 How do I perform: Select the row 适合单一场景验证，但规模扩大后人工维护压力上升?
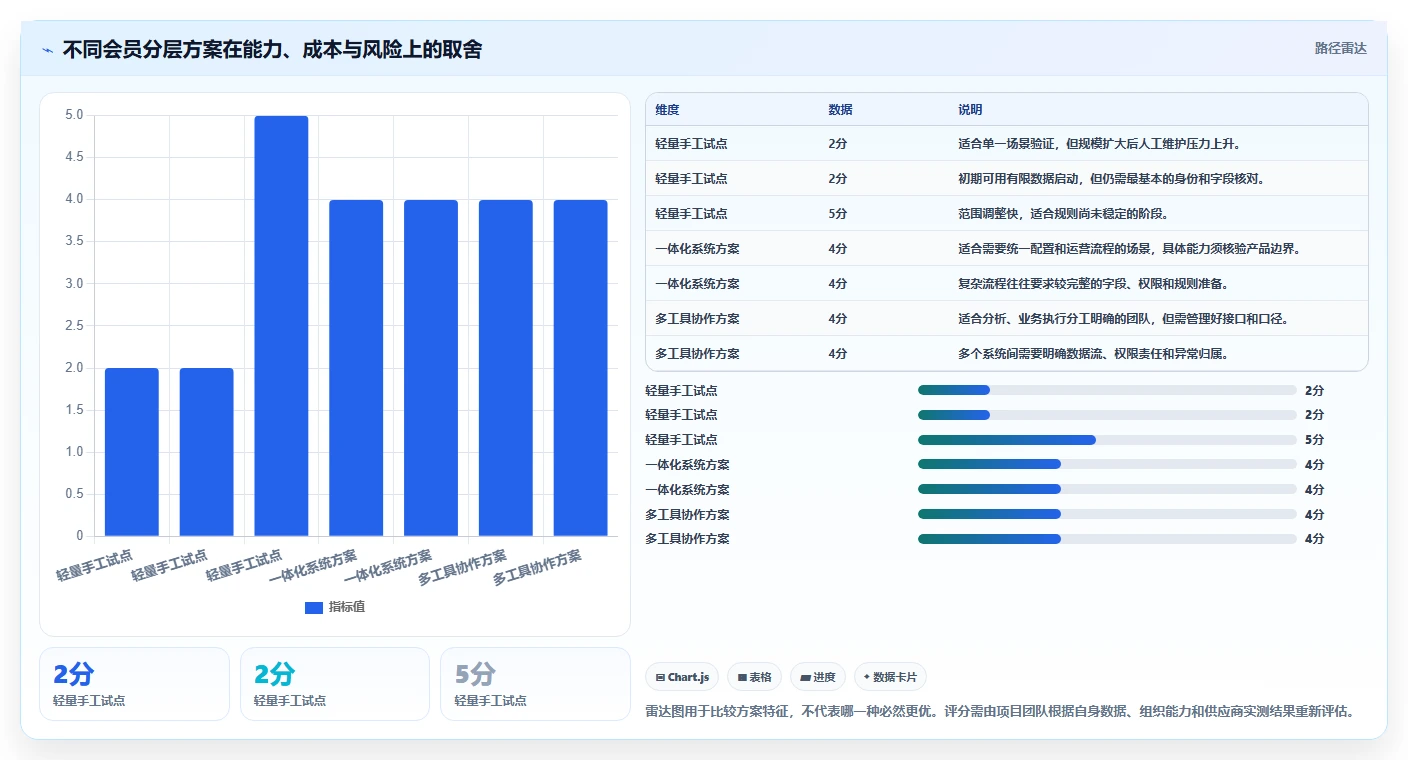click(x=1007, y=144)
